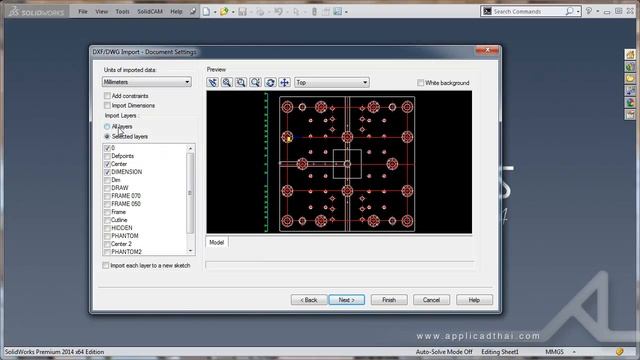Open Design Library tab in task pane
The width and height of the screenshot is (640, 360).
630,67
